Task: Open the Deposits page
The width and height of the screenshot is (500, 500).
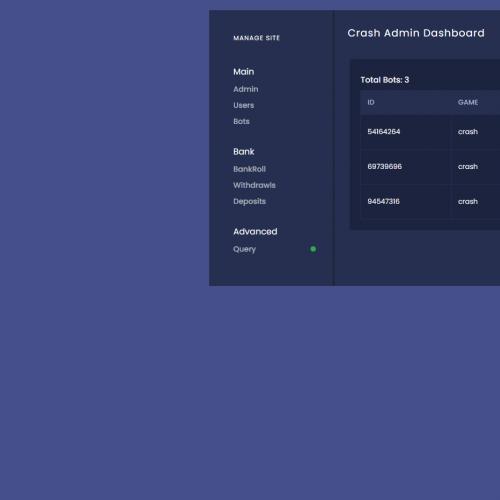Action: [249, 201]
